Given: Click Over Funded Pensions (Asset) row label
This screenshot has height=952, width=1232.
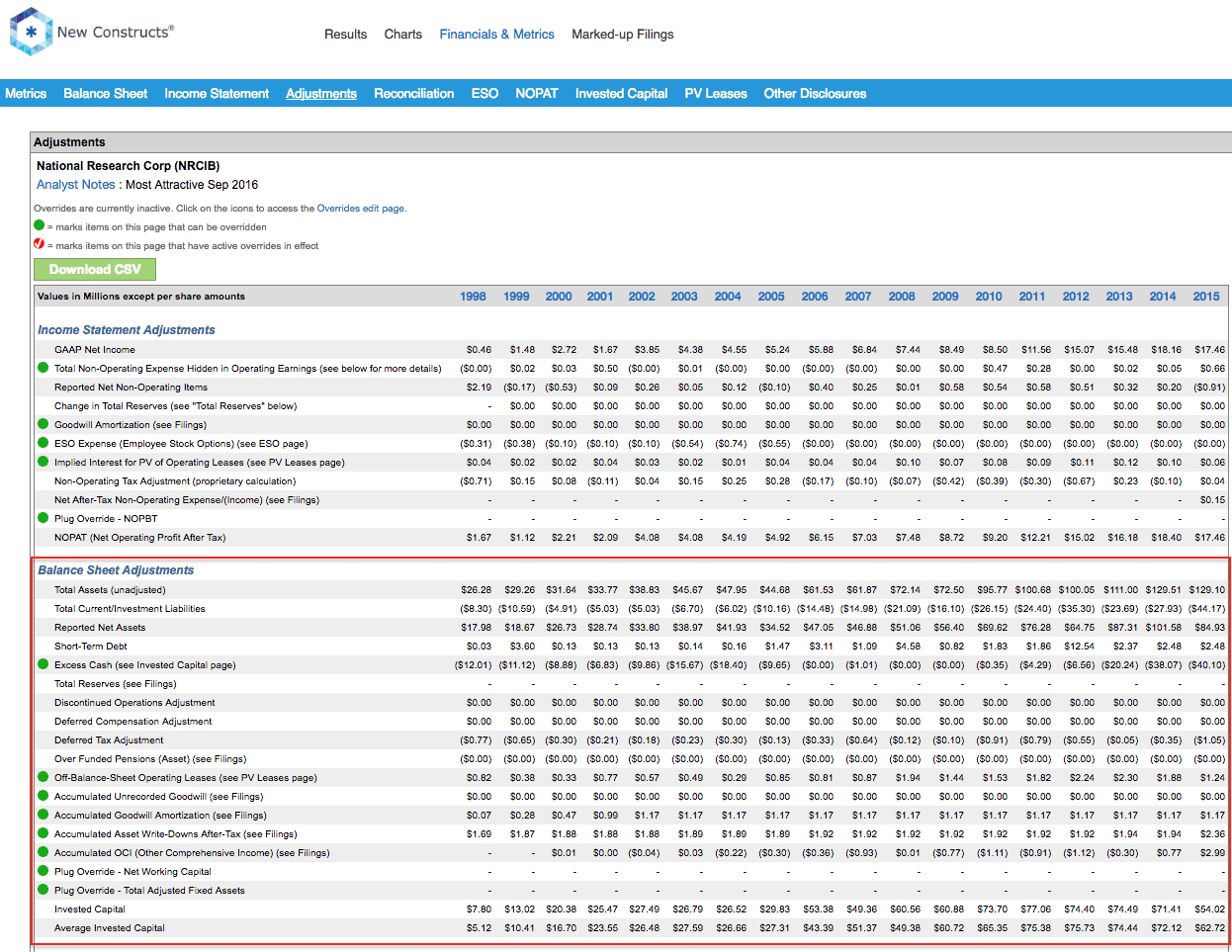Looking at the screenshot, I should (150, 758).
